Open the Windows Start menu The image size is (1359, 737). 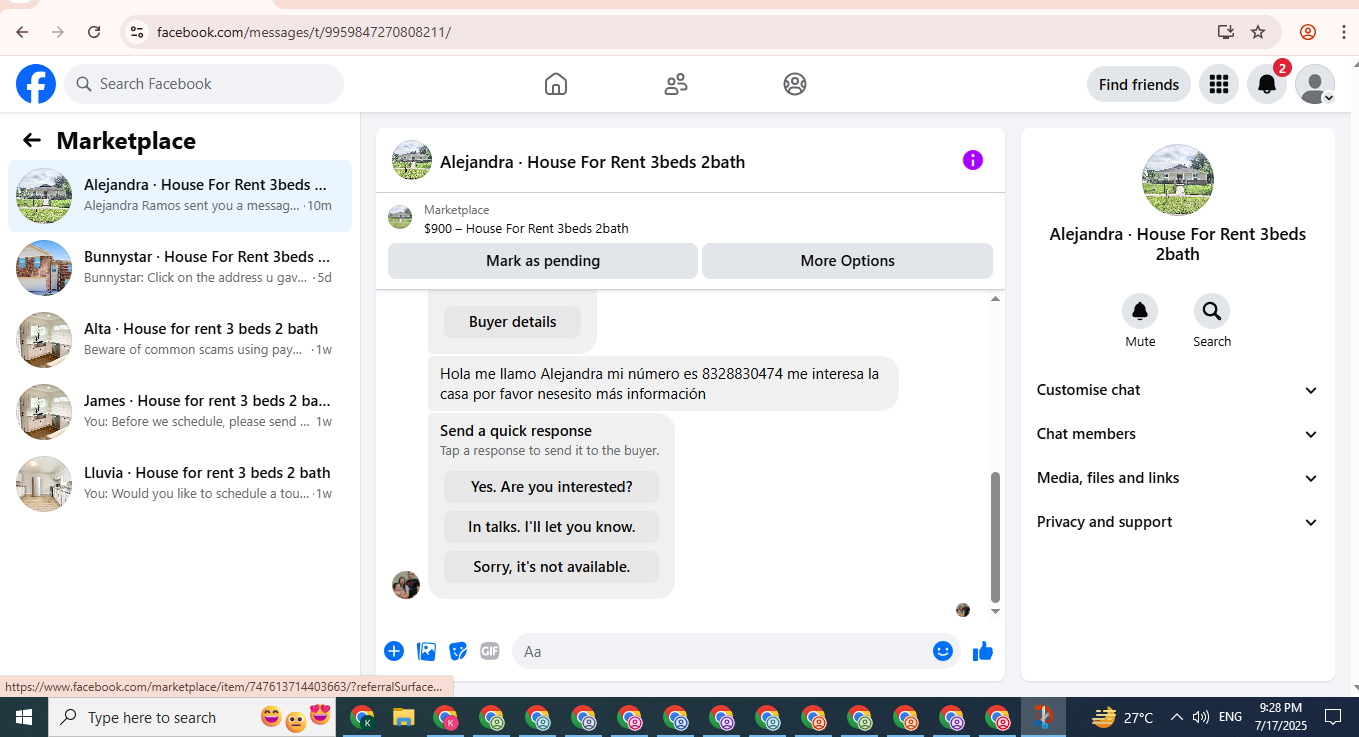pos(23,717)
